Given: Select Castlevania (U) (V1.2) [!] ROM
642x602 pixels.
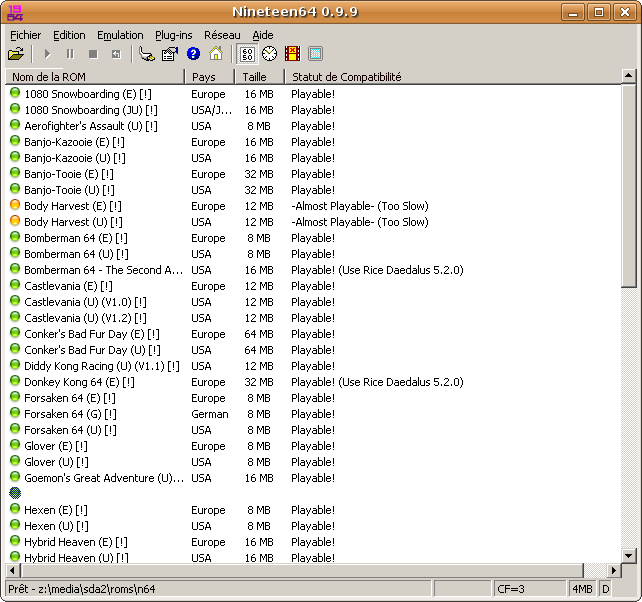Looking at the screenshot, I should coord(85,318).
